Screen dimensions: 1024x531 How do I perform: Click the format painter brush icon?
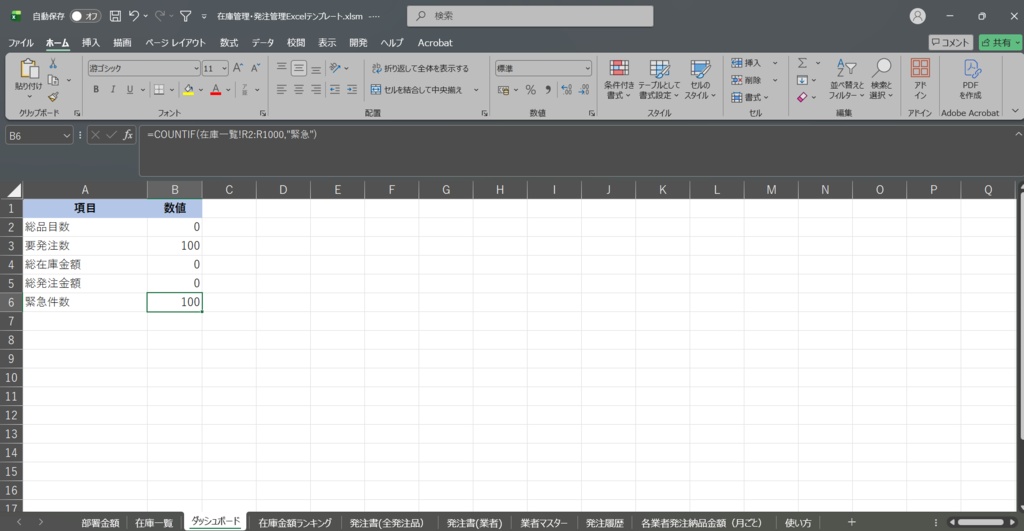click(x=53, y=97)
